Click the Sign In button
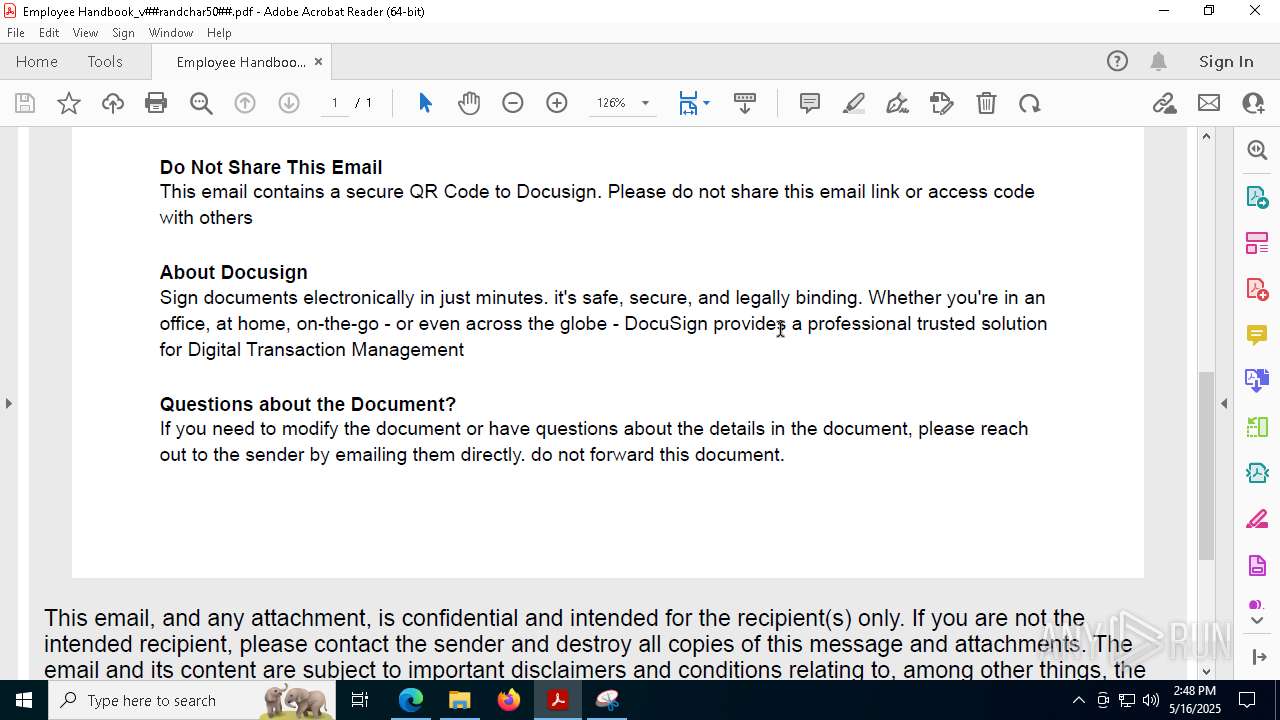Viewport: 1280px width, 720px height. (1226, 62)
